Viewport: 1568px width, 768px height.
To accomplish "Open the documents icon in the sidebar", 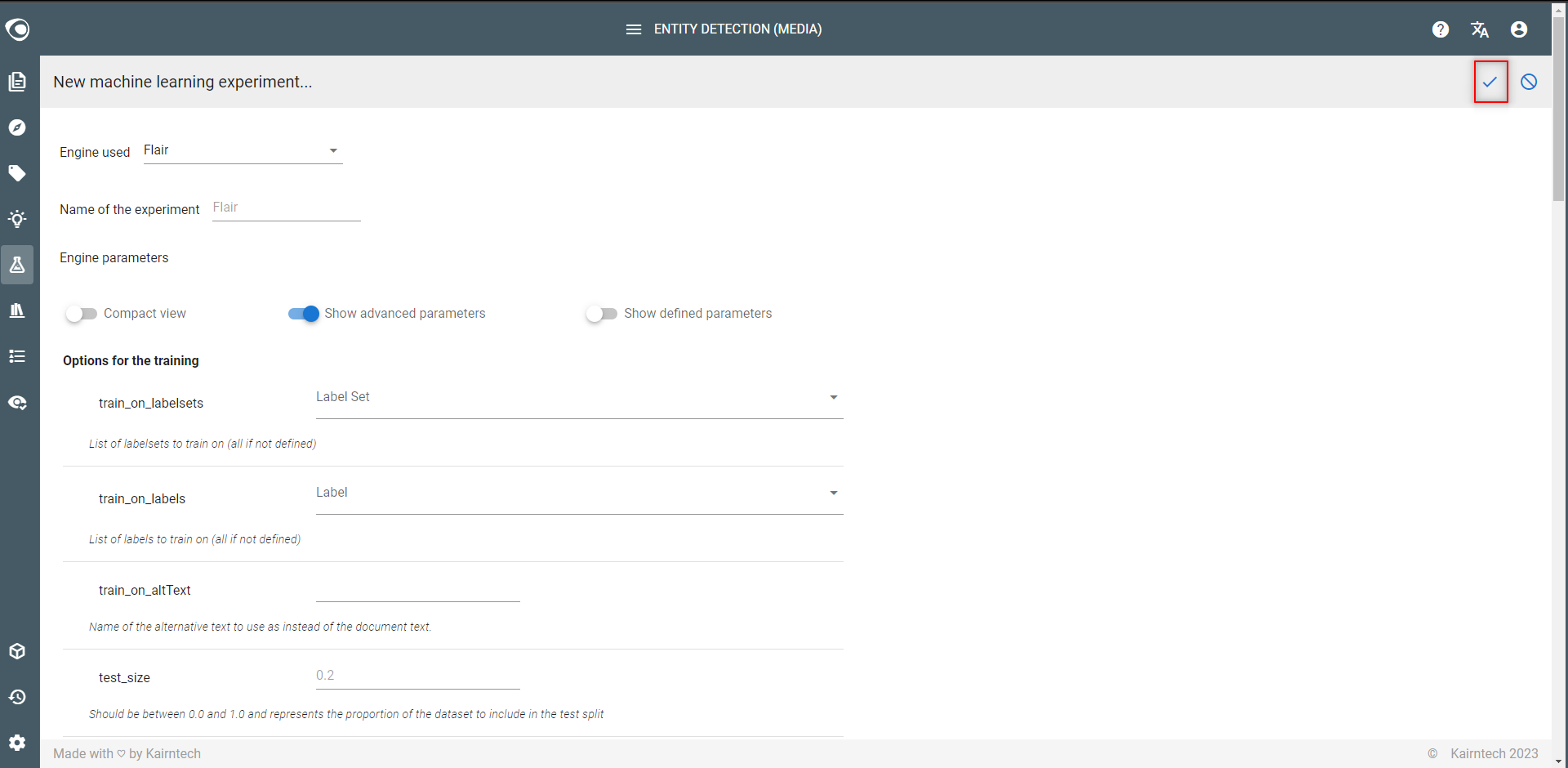I will coord(17,82).
